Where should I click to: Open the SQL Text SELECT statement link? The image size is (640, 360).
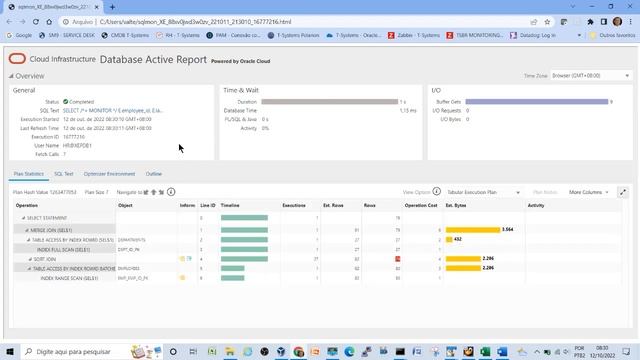113,111
